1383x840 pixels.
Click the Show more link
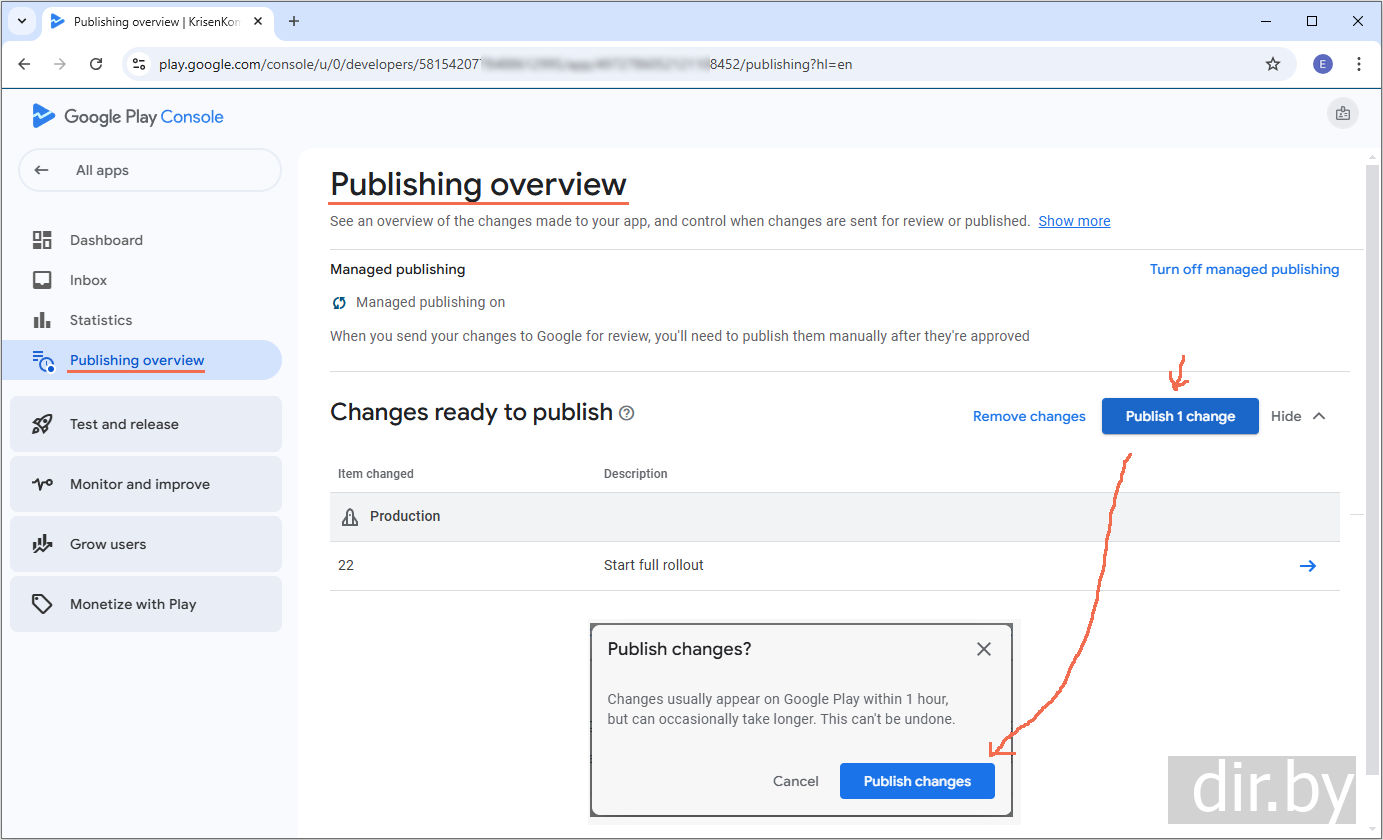(x=1074, y=221)
